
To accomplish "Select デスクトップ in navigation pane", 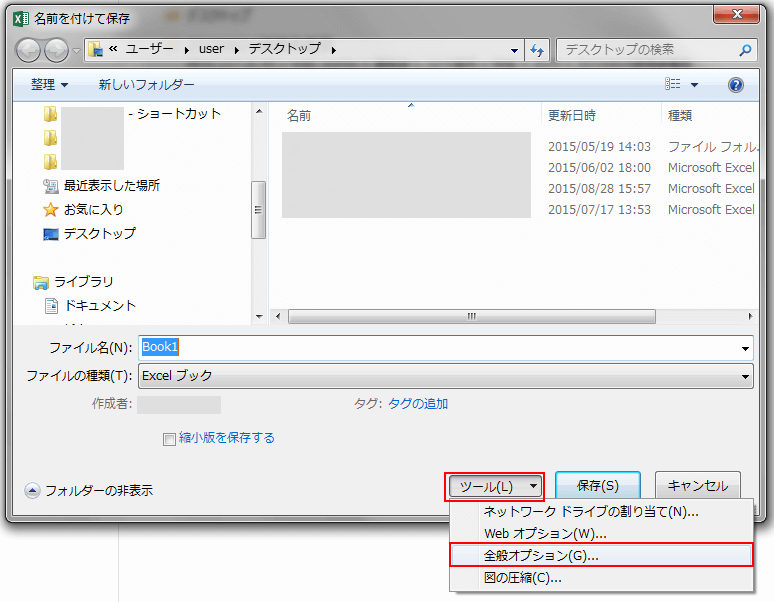I will coord(90,233).
